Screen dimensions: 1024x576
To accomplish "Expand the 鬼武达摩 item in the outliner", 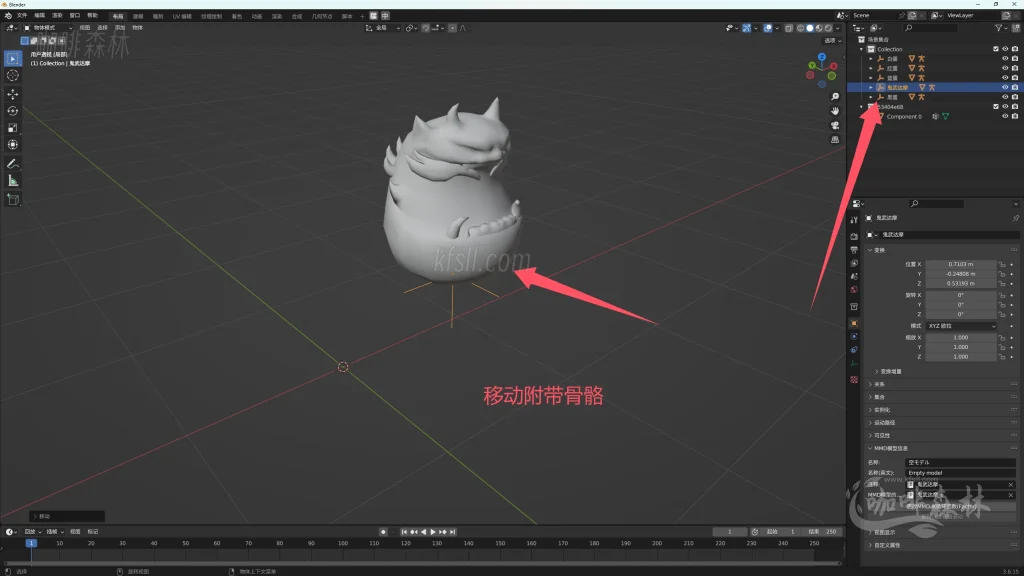I will click(871, 87).
